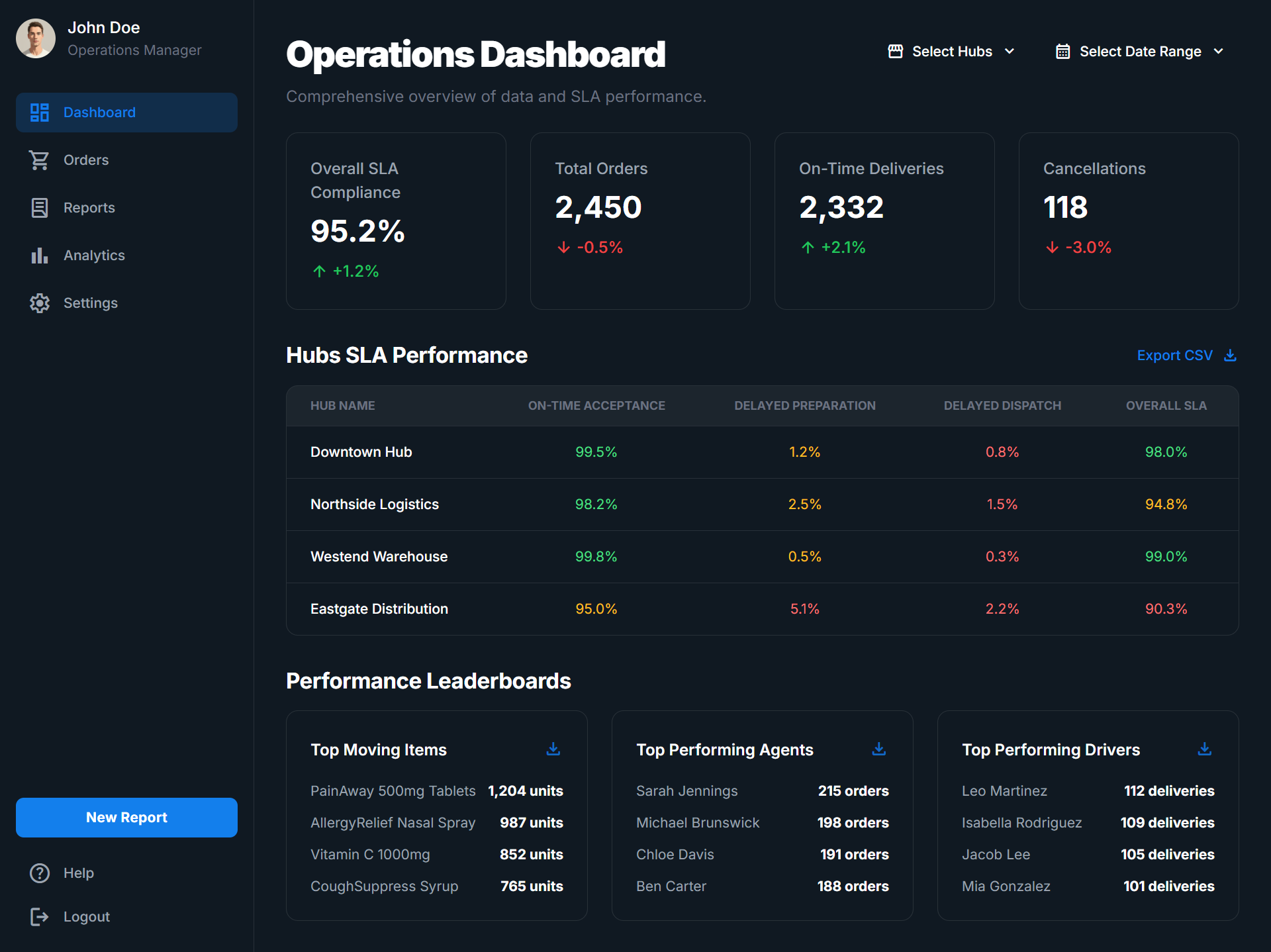This screenshot has width=1271, height=952.
Task: Switch to the Orders section
Action: pyautogui.click(x=87, y=160)
